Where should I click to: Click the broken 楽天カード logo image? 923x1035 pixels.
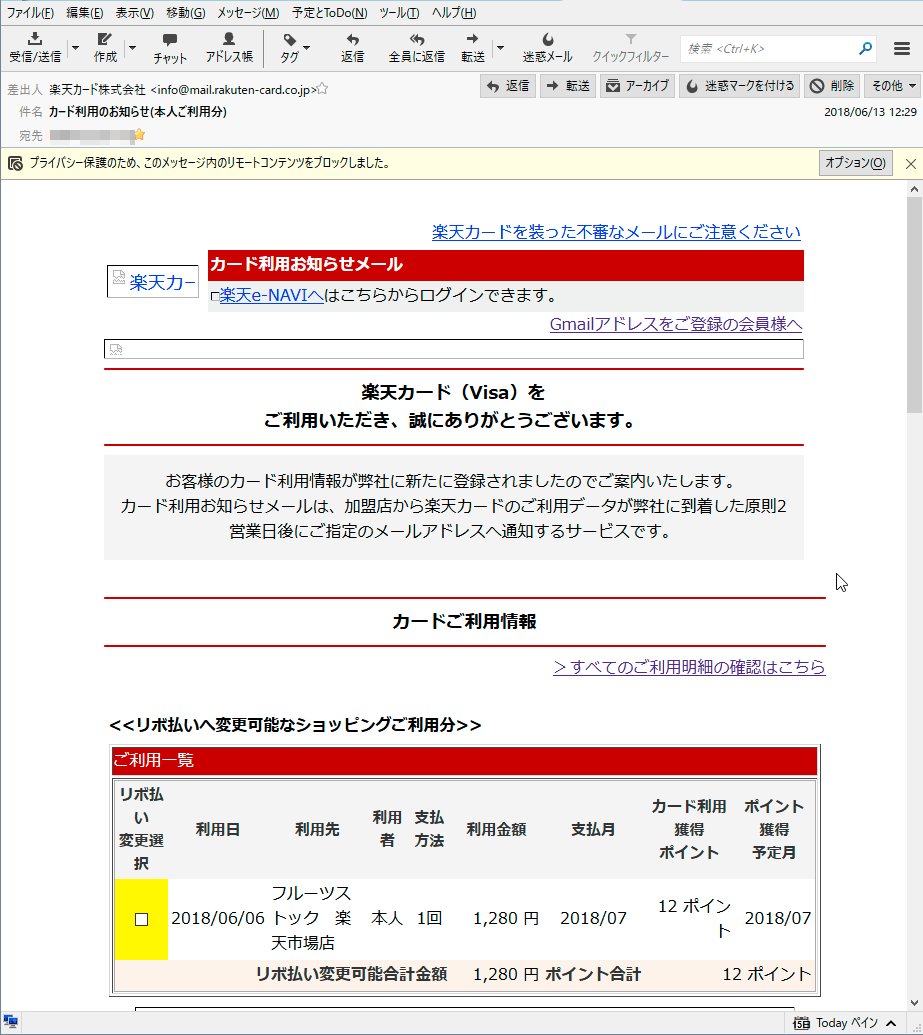point(153,282)
